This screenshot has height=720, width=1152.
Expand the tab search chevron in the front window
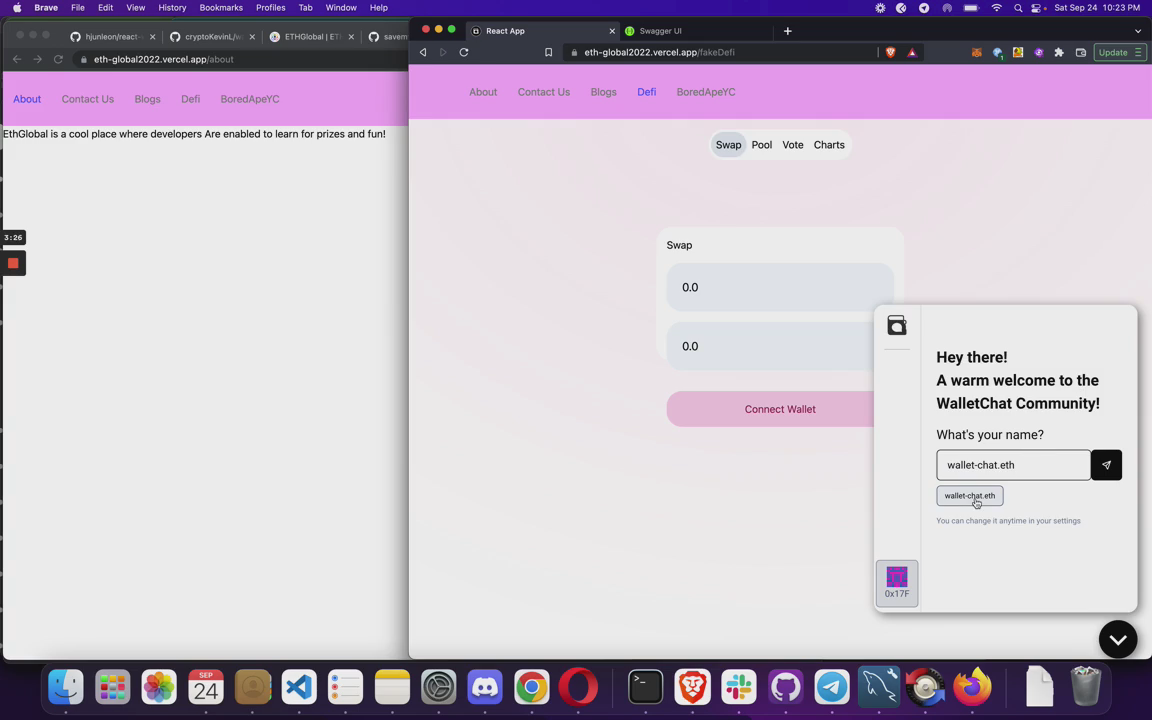tap(1138, 31)
